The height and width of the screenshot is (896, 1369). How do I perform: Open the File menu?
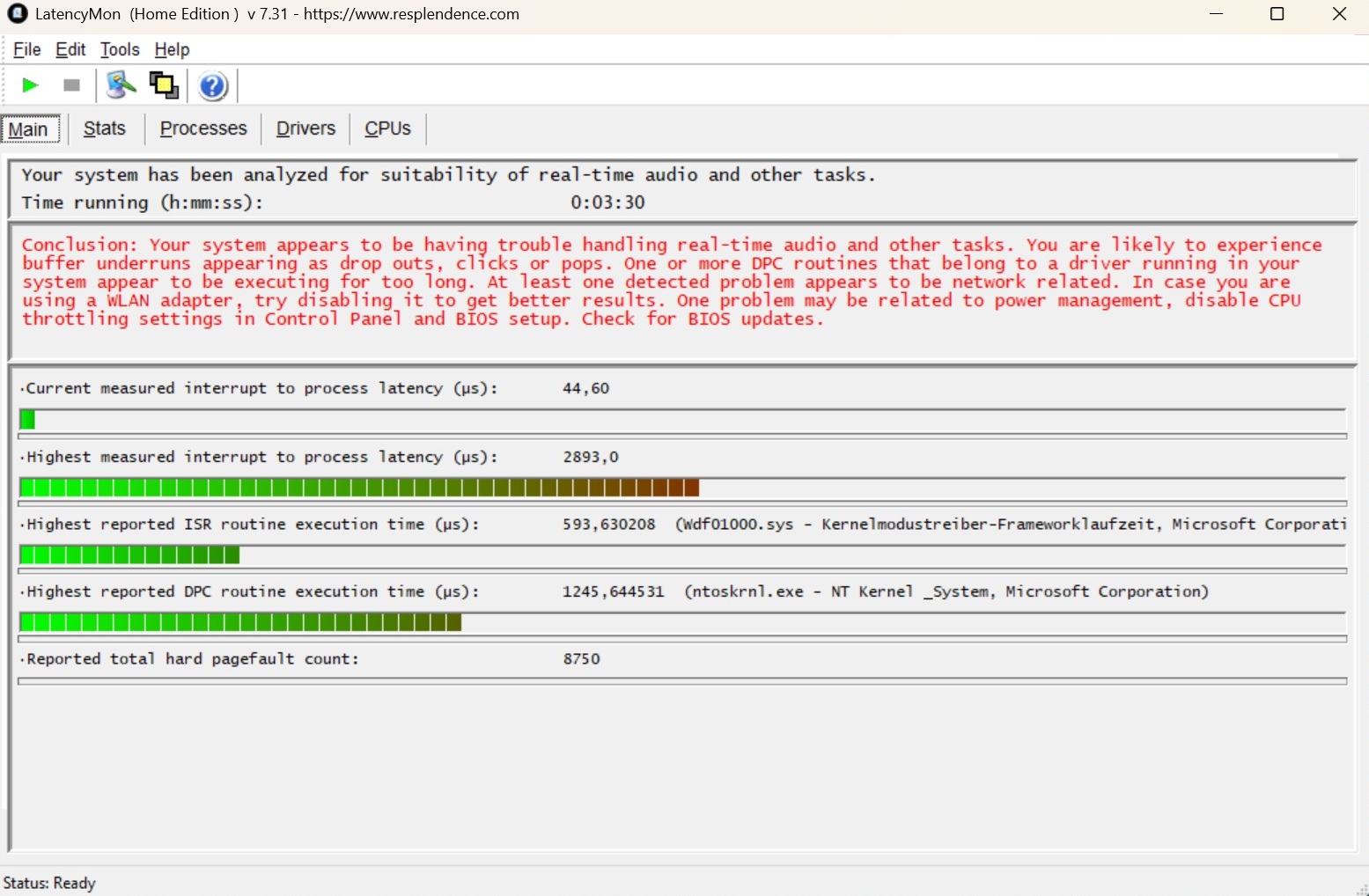point(27,50)
